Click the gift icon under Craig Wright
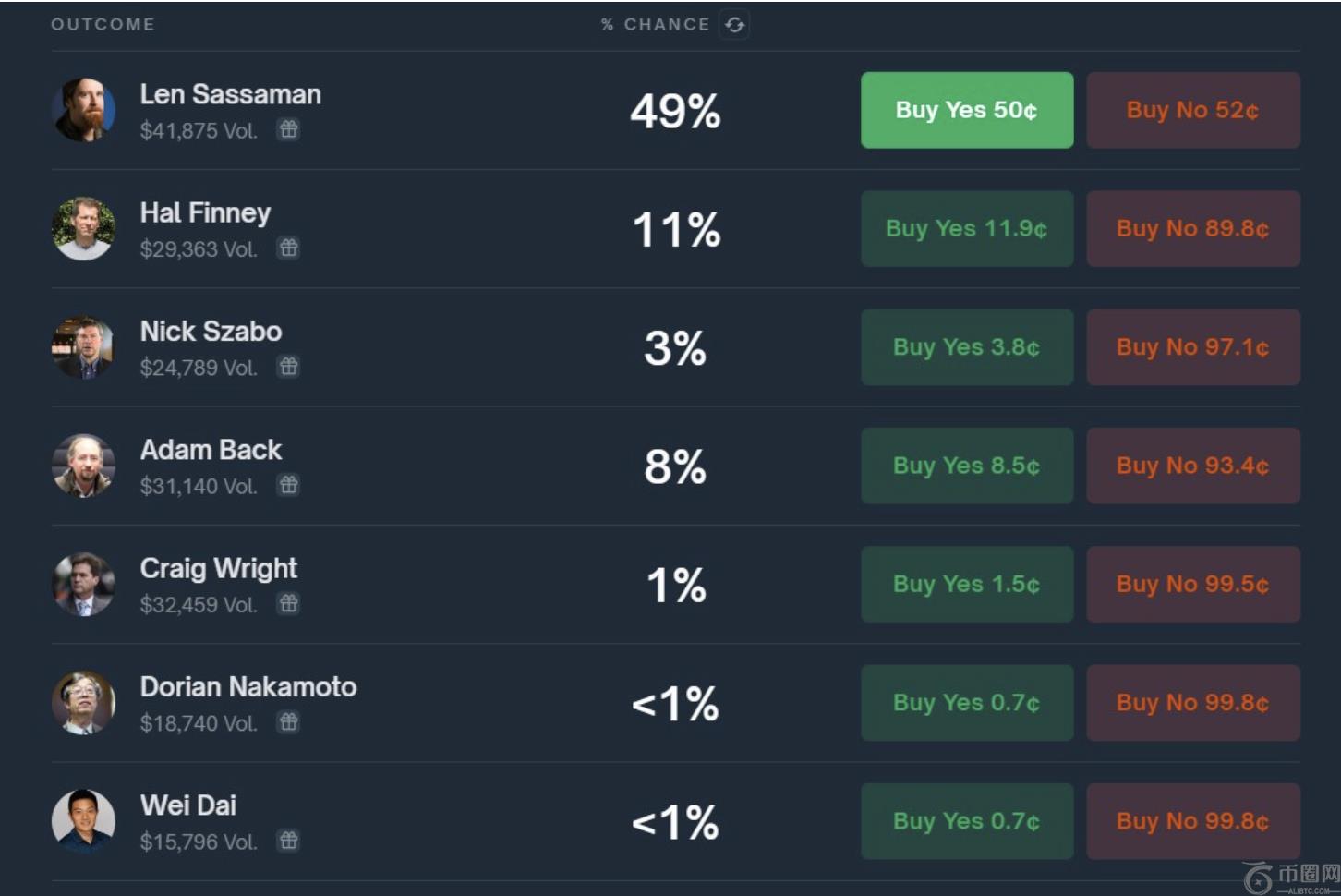1341x896 pixels. 289,603
